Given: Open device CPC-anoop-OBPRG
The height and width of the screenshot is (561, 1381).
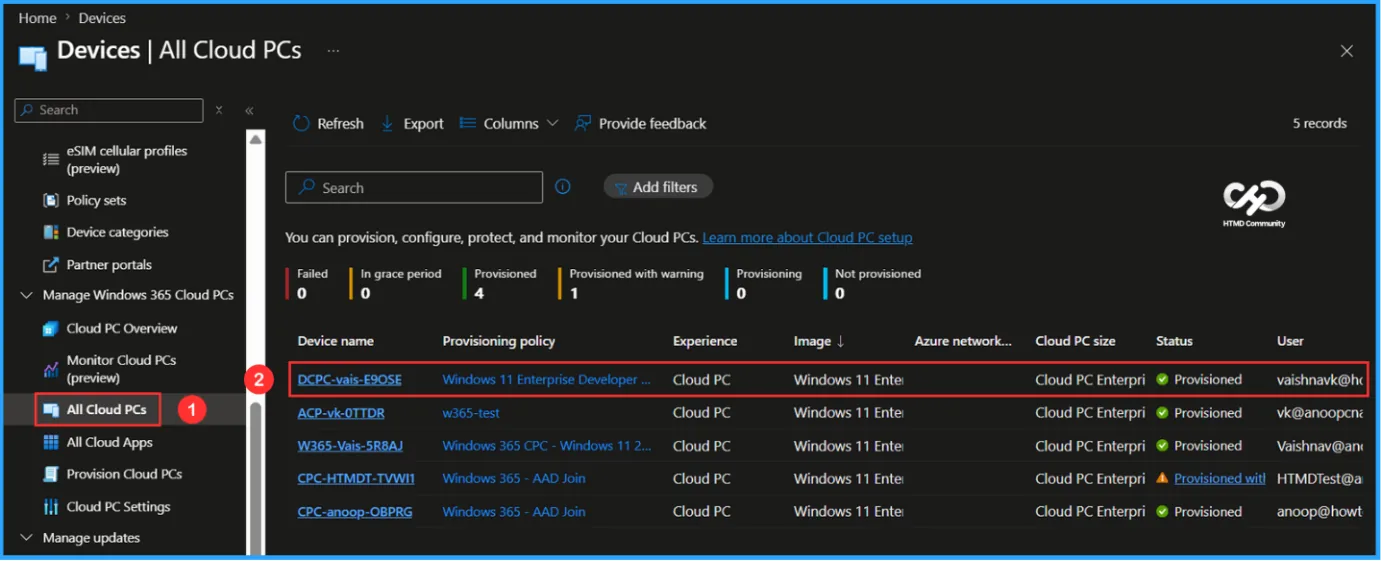Looking at the screenshot, I should (355, 512).
